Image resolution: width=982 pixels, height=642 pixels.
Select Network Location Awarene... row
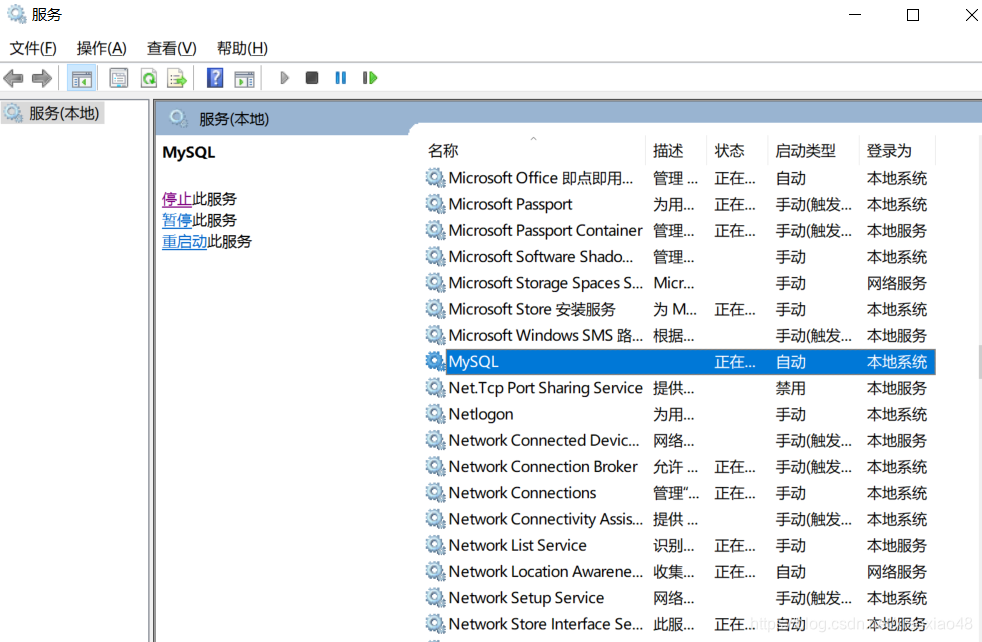pyautogui.click(x=680, y=571)
